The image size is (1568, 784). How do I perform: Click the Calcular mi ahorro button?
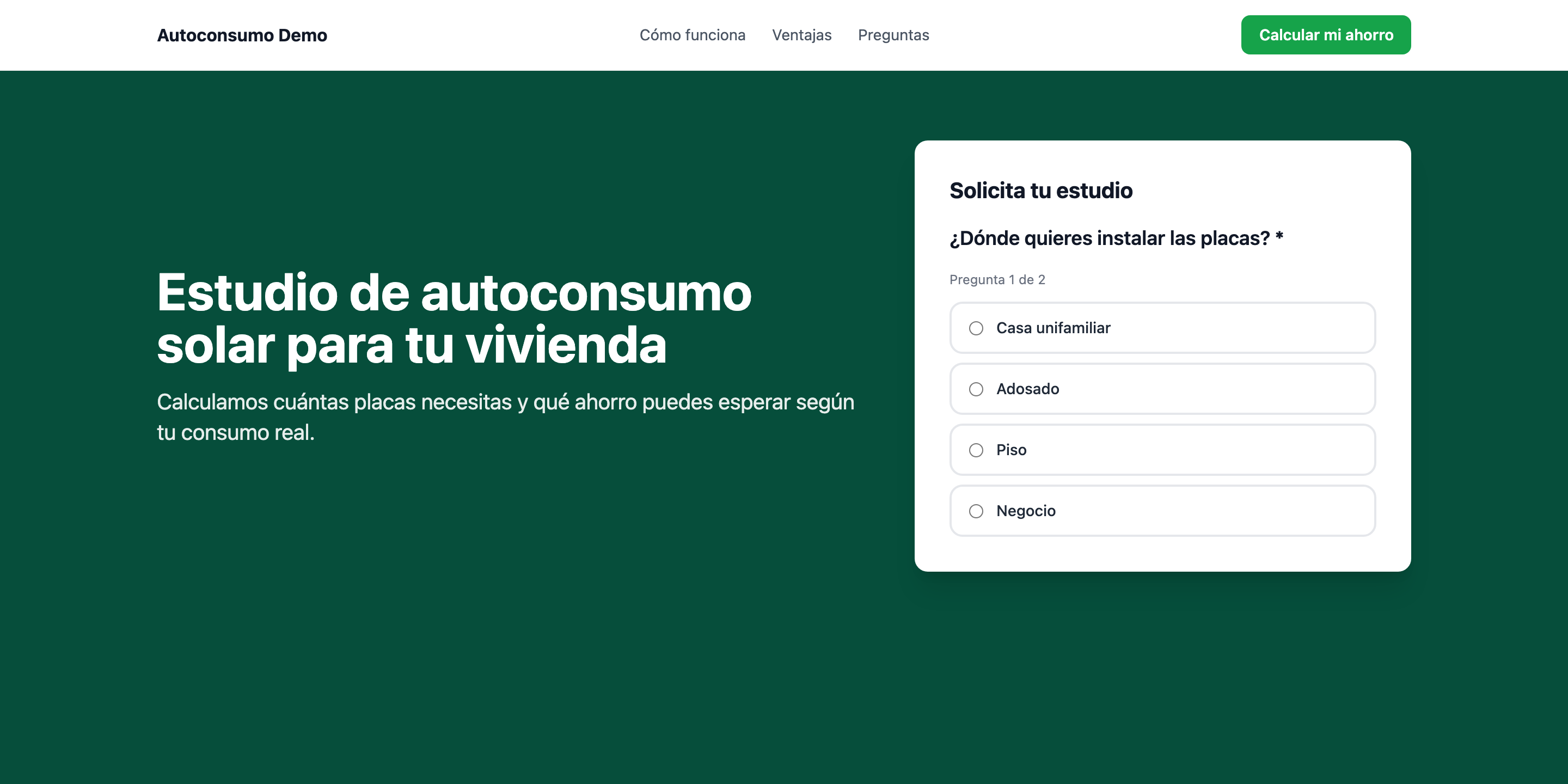1326,35
